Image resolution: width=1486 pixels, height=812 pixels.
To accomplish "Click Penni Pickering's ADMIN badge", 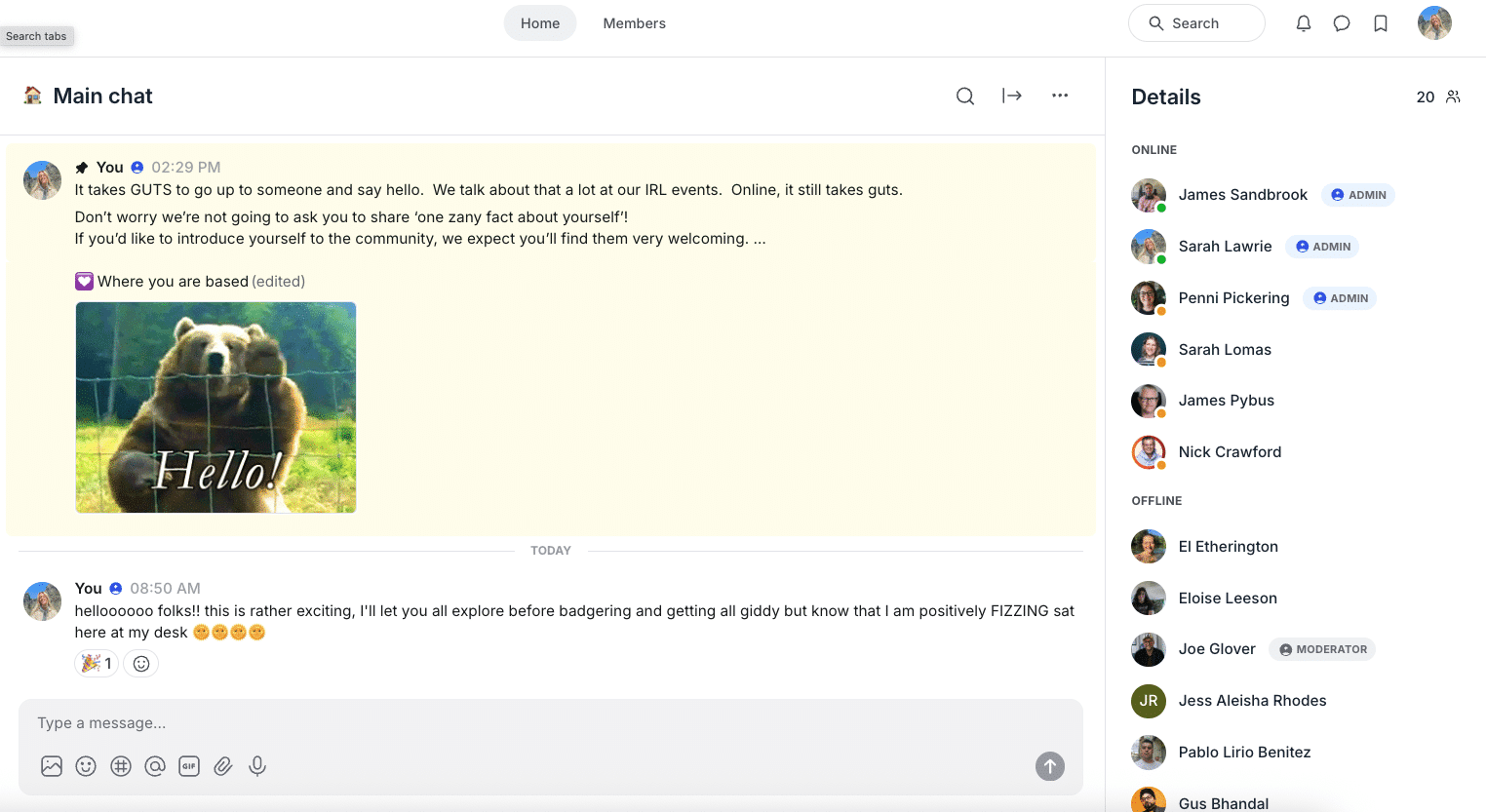I will (x=1341, y=298).
